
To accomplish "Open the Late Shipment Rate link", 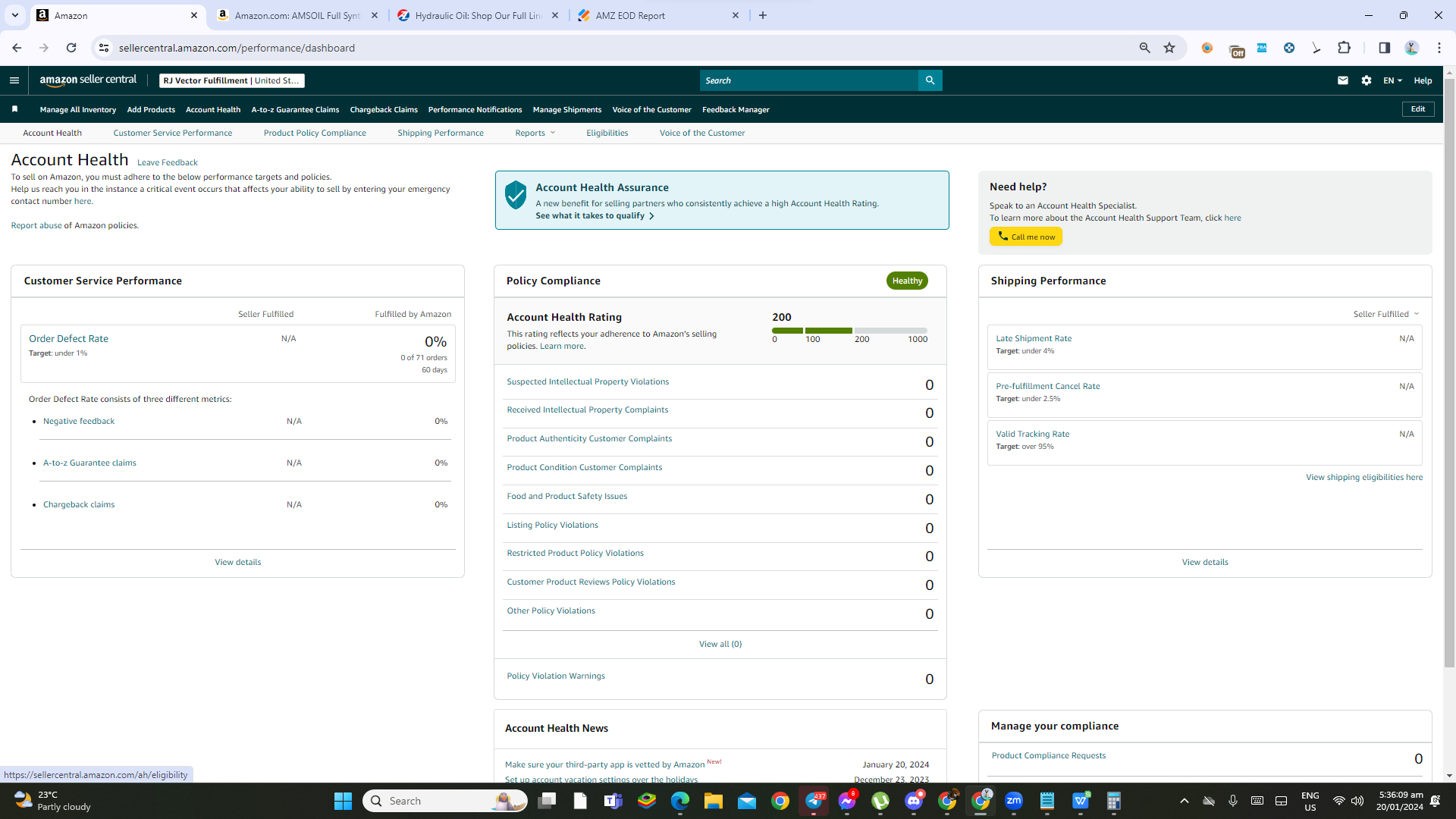I will [x=1034, y=338].
